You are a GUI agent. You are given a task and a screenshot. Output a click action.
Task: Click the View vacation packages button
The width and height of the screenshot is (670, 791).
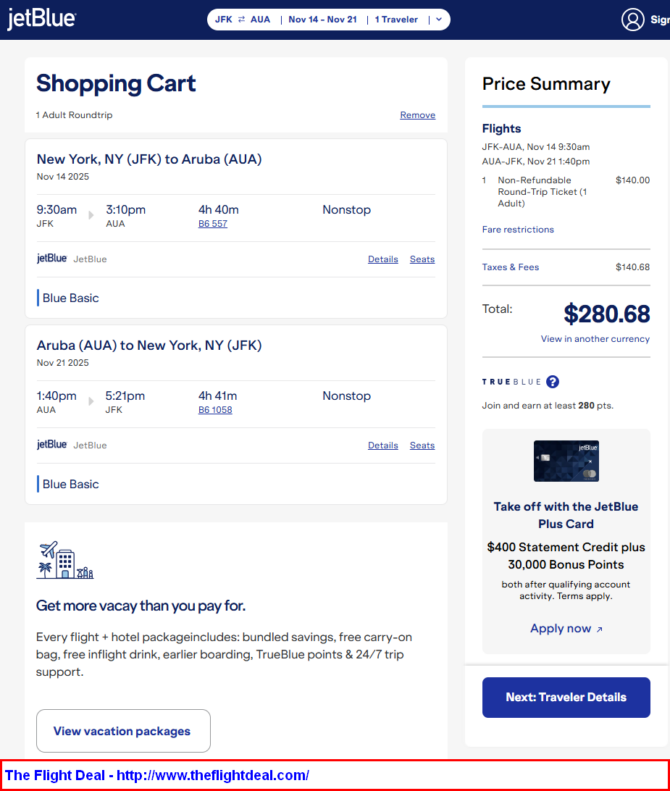click(x=123, y=731)
